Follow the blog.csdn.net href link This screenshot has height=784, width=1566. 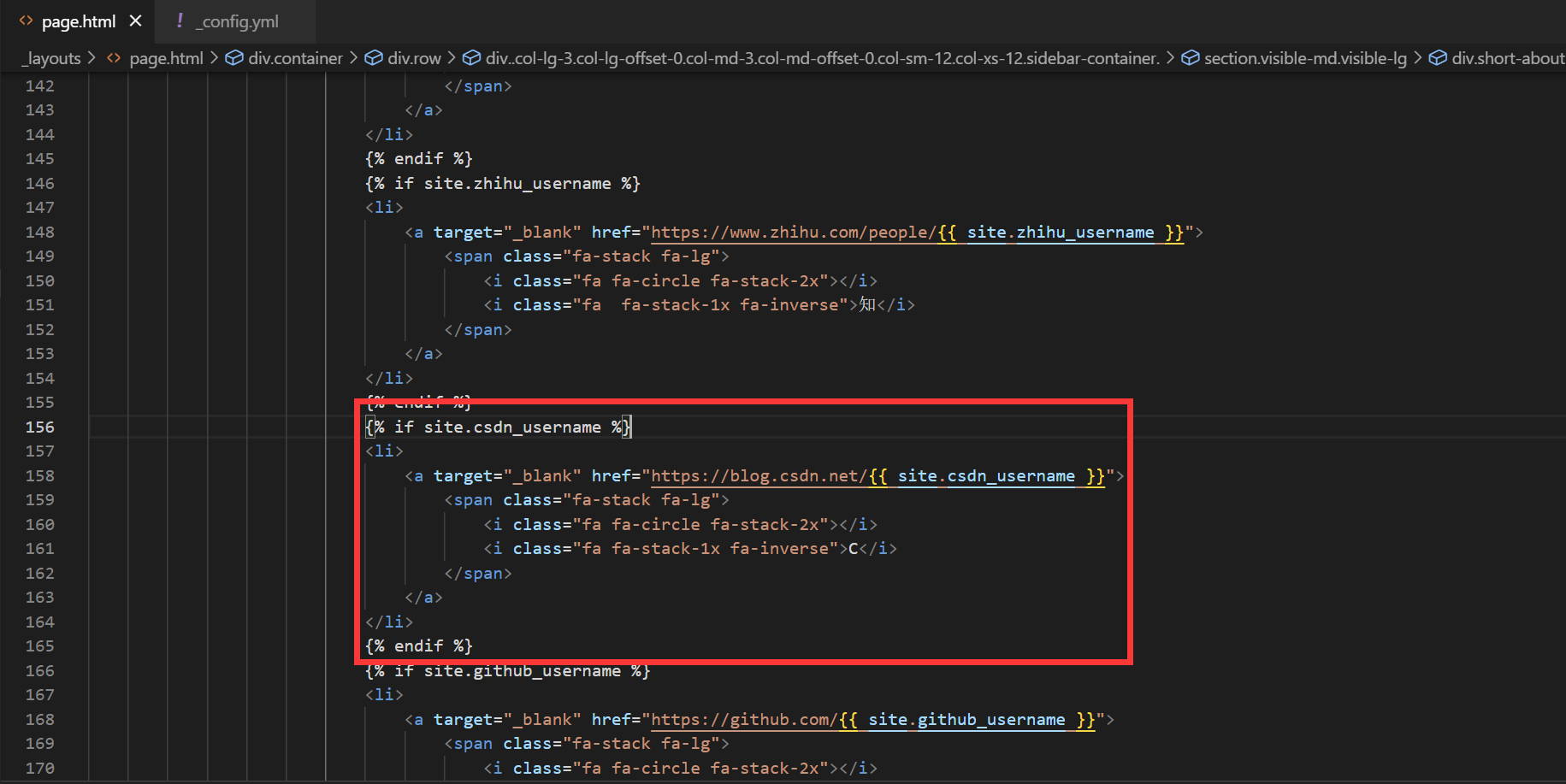(x=759, y=476)
